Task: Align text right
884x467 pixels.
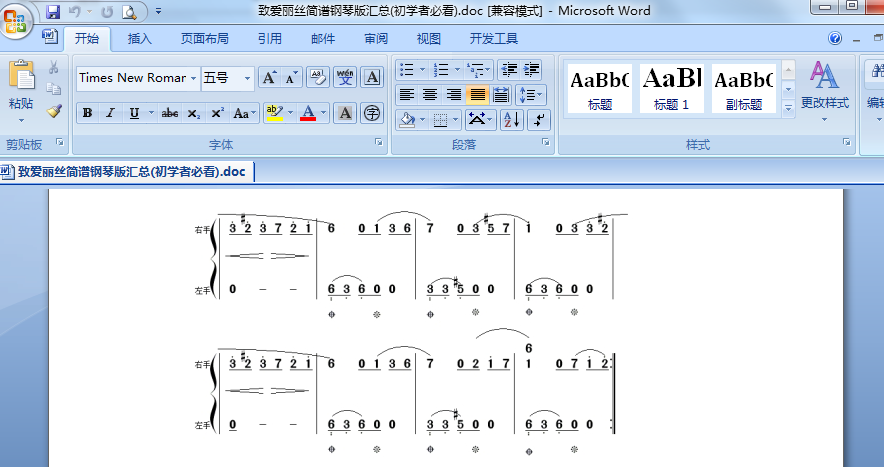Action: pos(453,95)
